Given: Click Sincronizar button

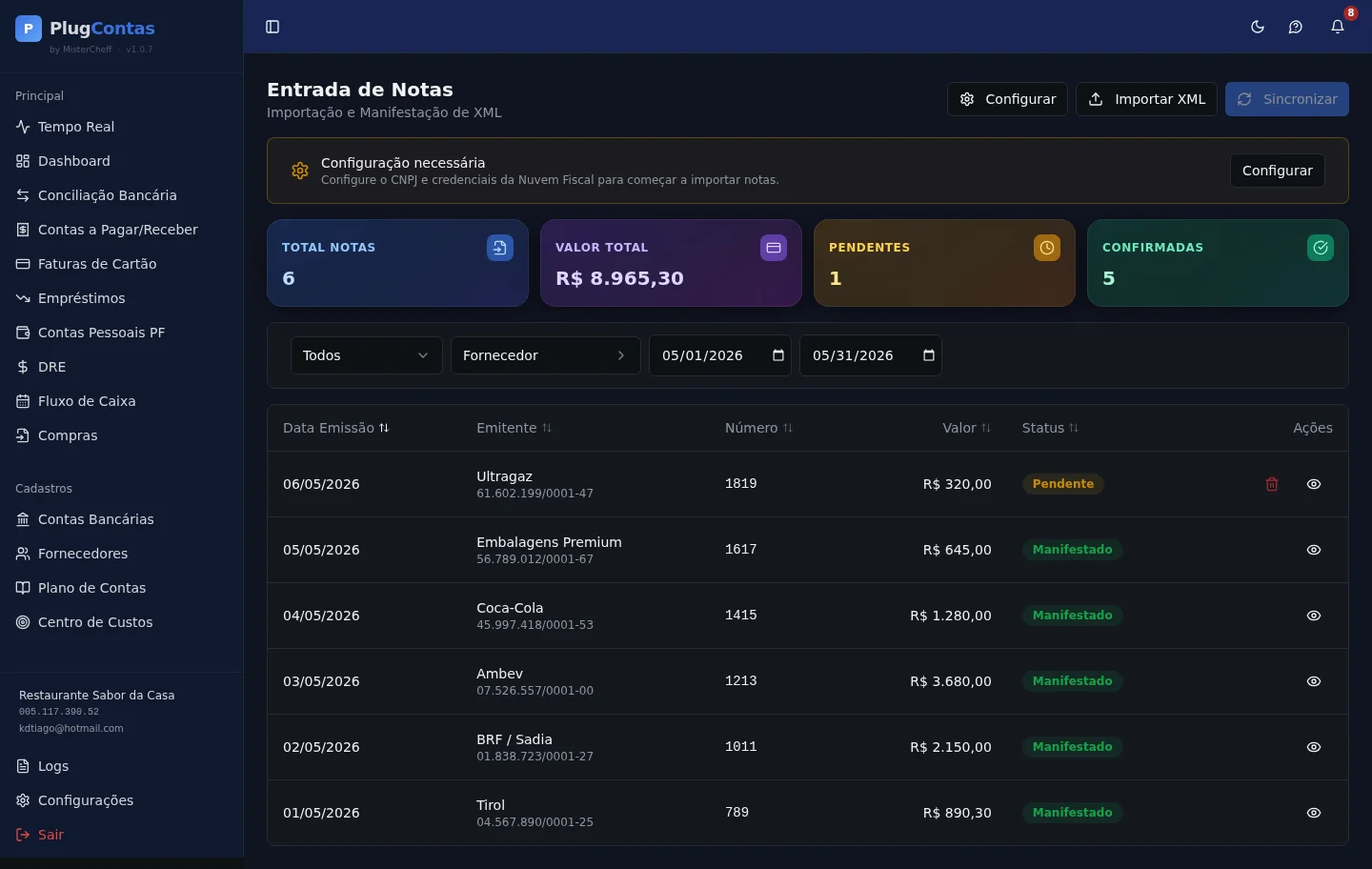Looking at the screenshot, I should tap(1287, 99).
